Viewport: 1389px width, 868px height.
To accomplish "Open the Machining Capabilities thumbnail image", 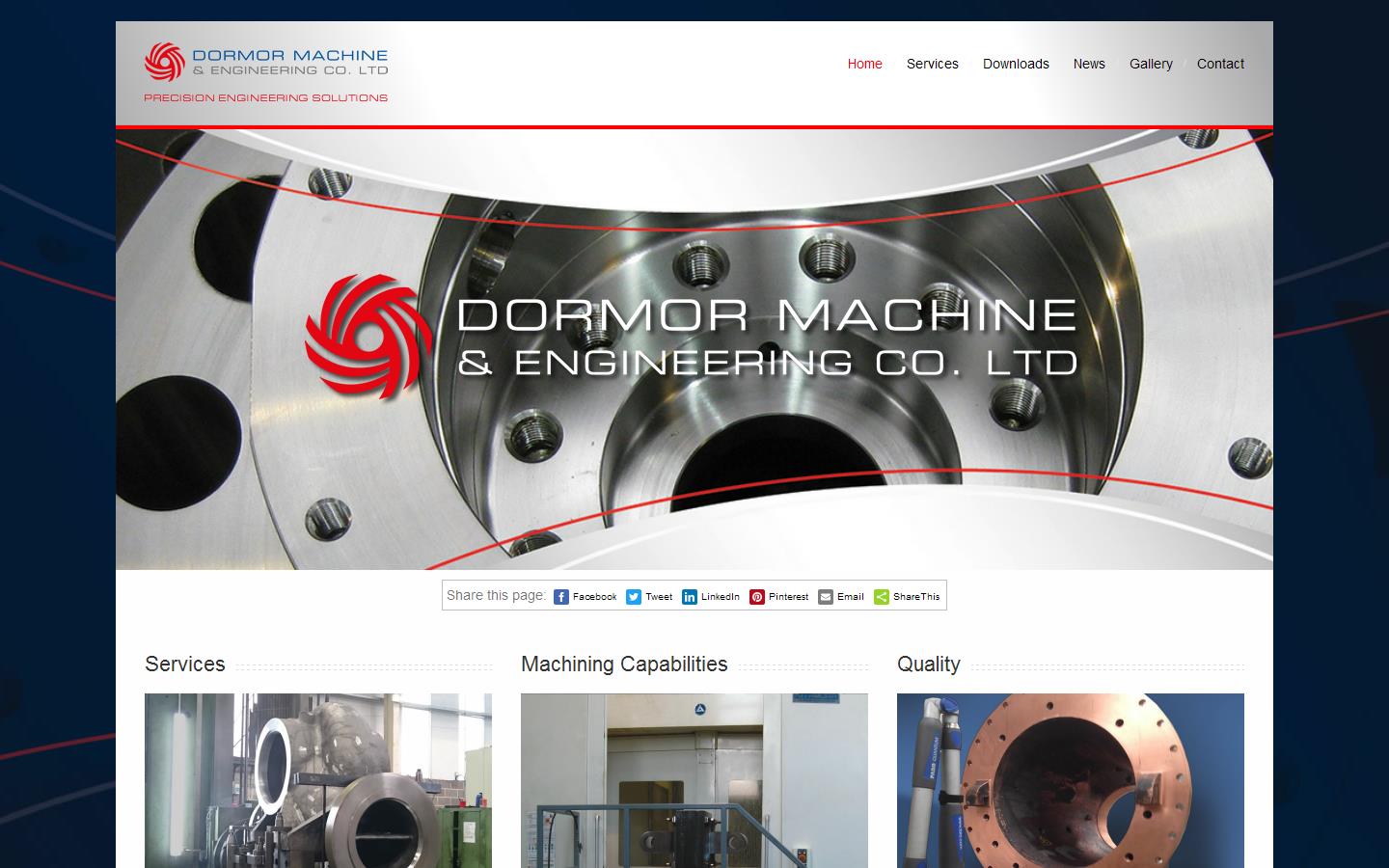I will 694,780.
